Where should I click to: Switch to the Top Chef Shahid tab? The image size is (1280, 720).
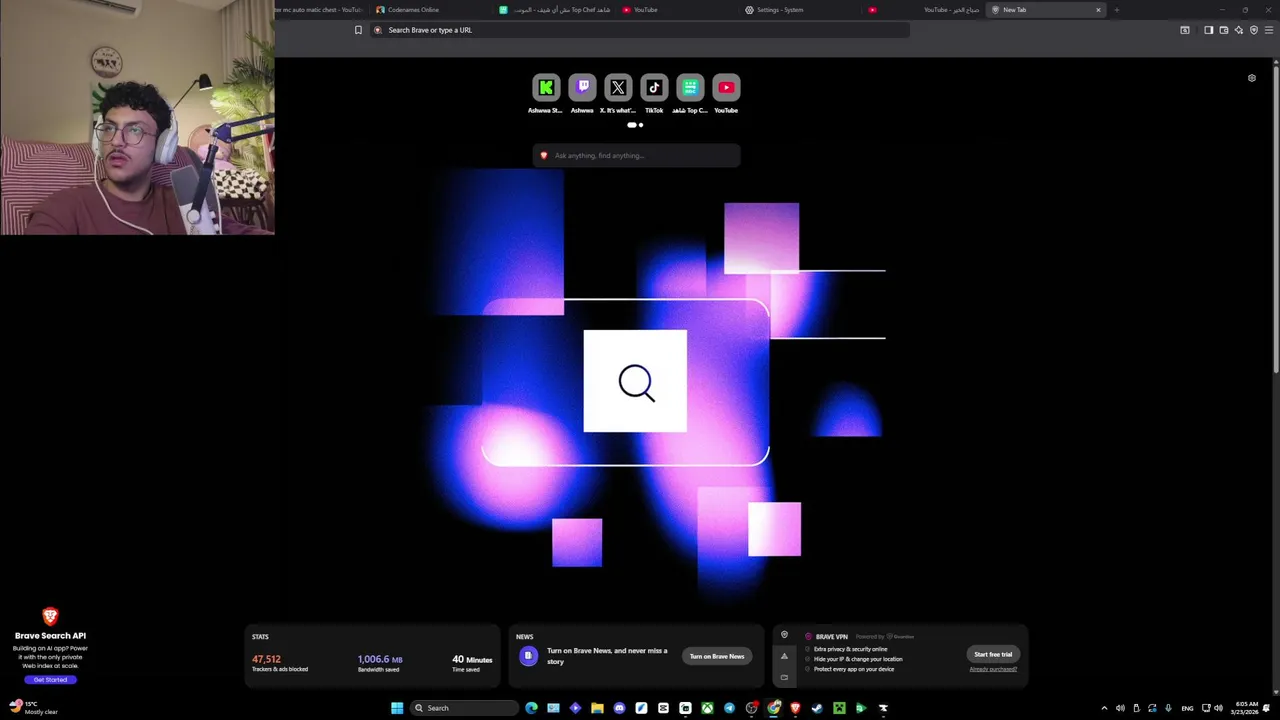pyautogui.click(x=555, y=10)
